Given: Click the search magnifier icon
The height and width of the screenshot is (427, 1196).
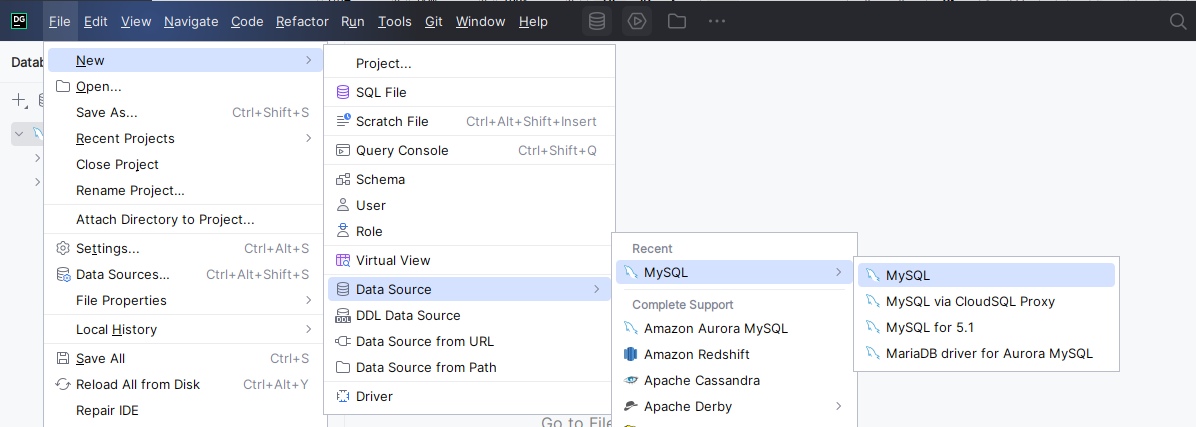Looking at the screenshot, I should tap(1178, 21).
